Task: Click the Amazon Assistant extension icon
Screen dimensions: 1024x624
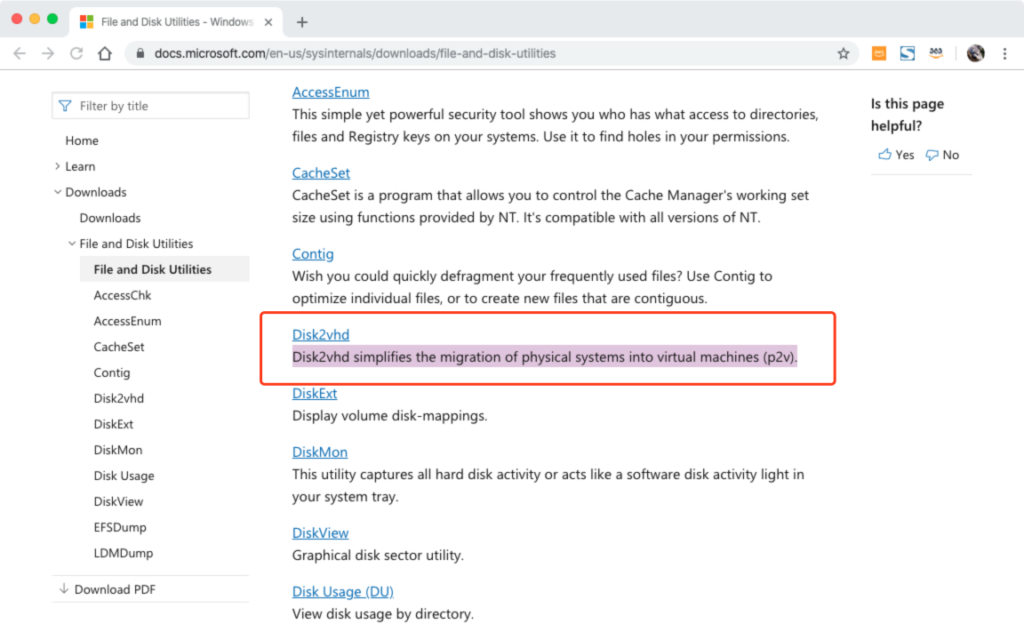Action: click(x=936, y=54)
